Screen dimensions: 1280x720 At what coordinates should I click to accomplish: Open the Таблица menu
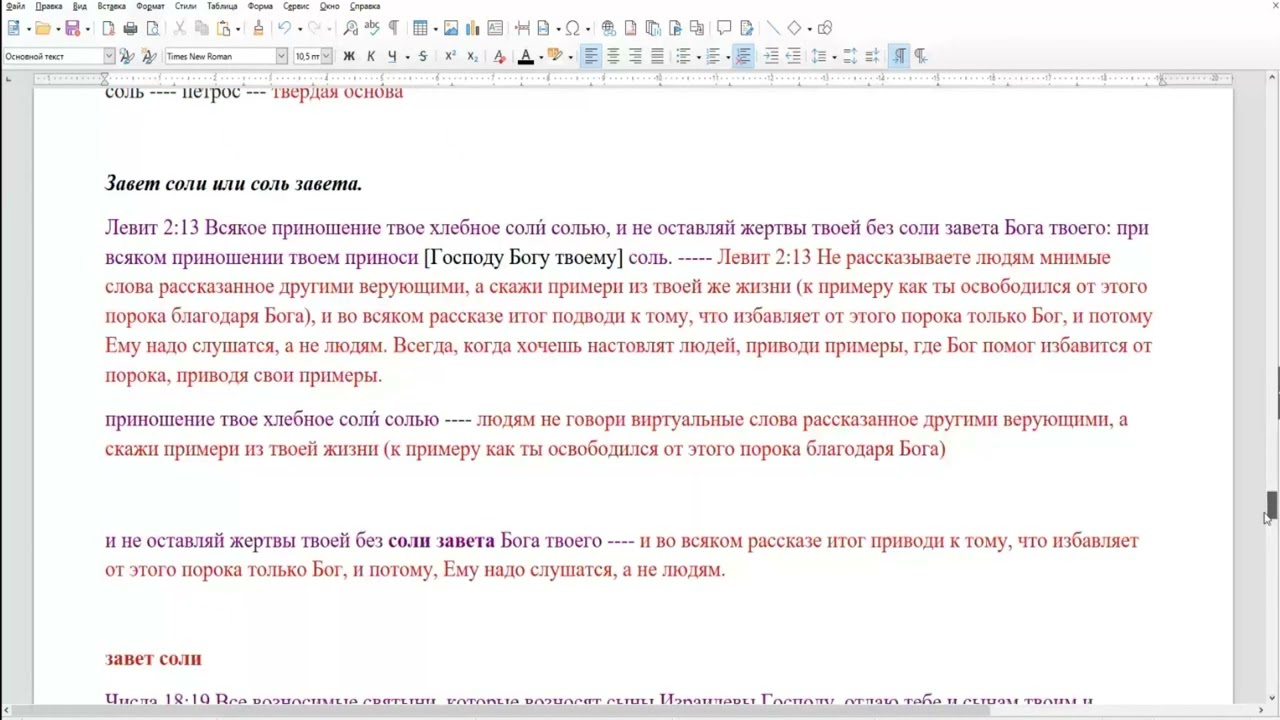(222, 6)
